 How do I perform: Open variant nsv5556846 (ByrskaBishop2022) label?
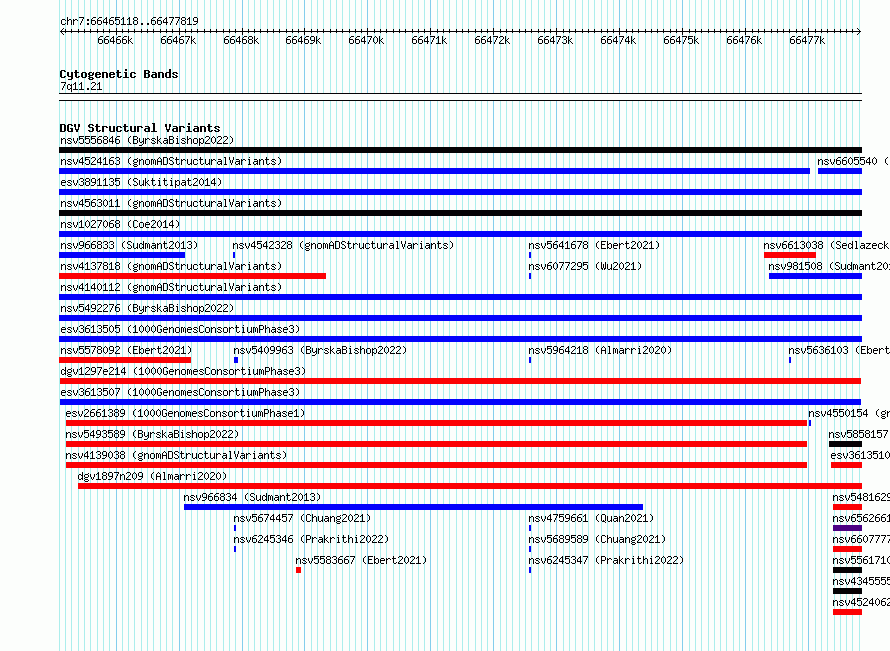click(x=147, y=140)
